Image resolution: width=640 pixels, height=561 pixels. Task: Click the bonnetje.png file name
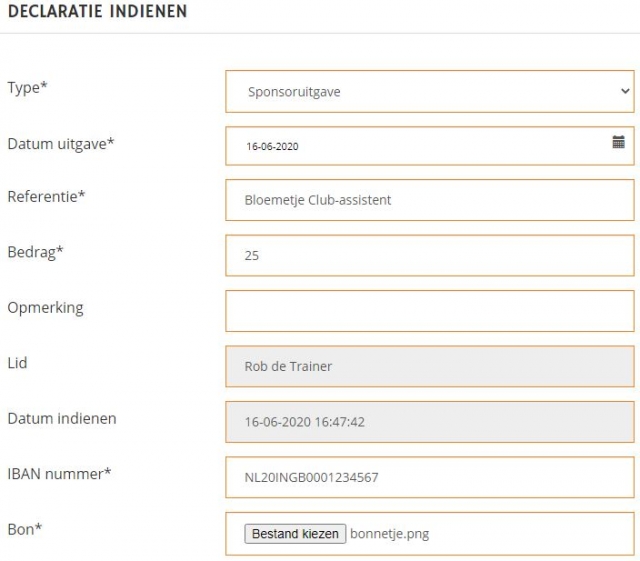click(x=389, y=533)
